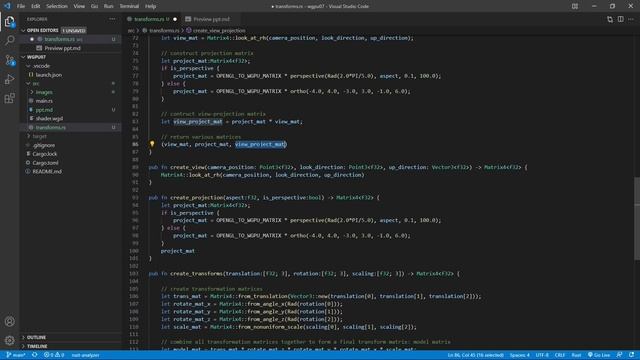Click rust-analyzer status bar item

pos(85,355)
